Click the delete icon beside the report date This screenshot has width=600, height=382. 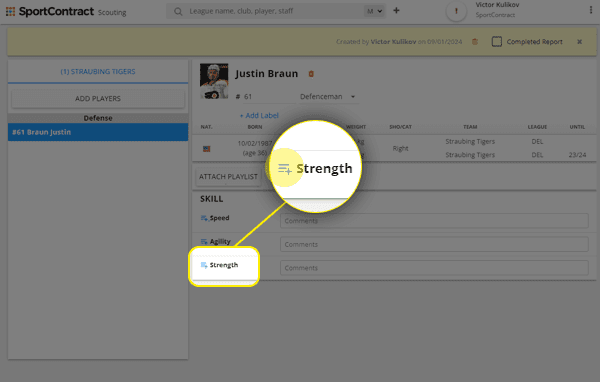coord(475,42)
